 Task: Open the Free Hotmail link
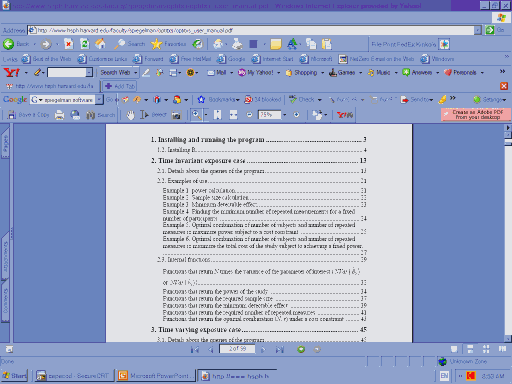[190, 59]
